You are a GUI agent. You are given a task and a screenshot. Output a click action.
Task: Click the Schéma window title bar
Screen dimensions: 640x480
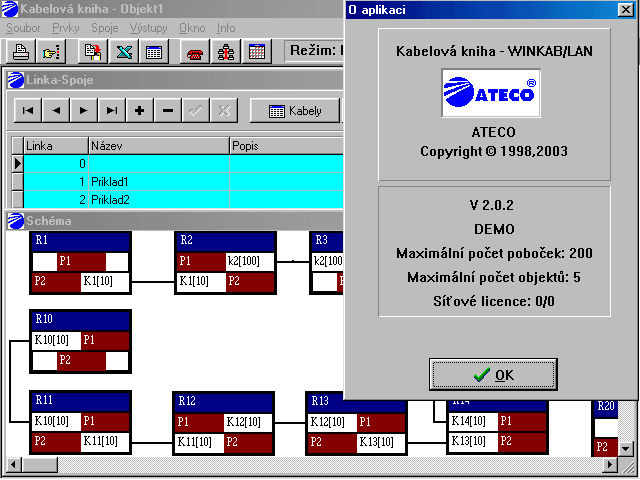pyautogui.click(x=175, y=221)
